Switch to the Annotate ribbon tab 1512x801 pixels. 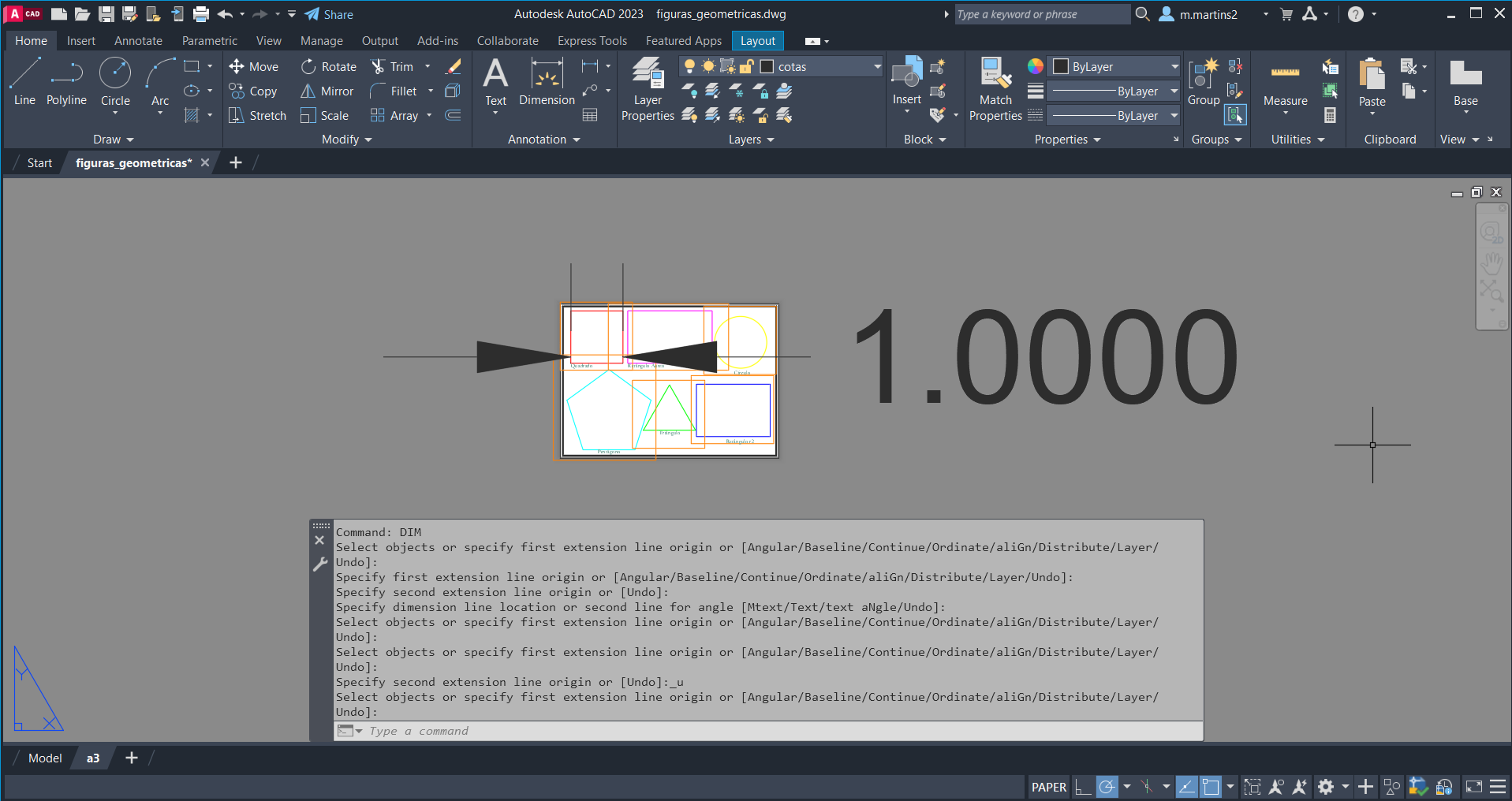[138, 41]
